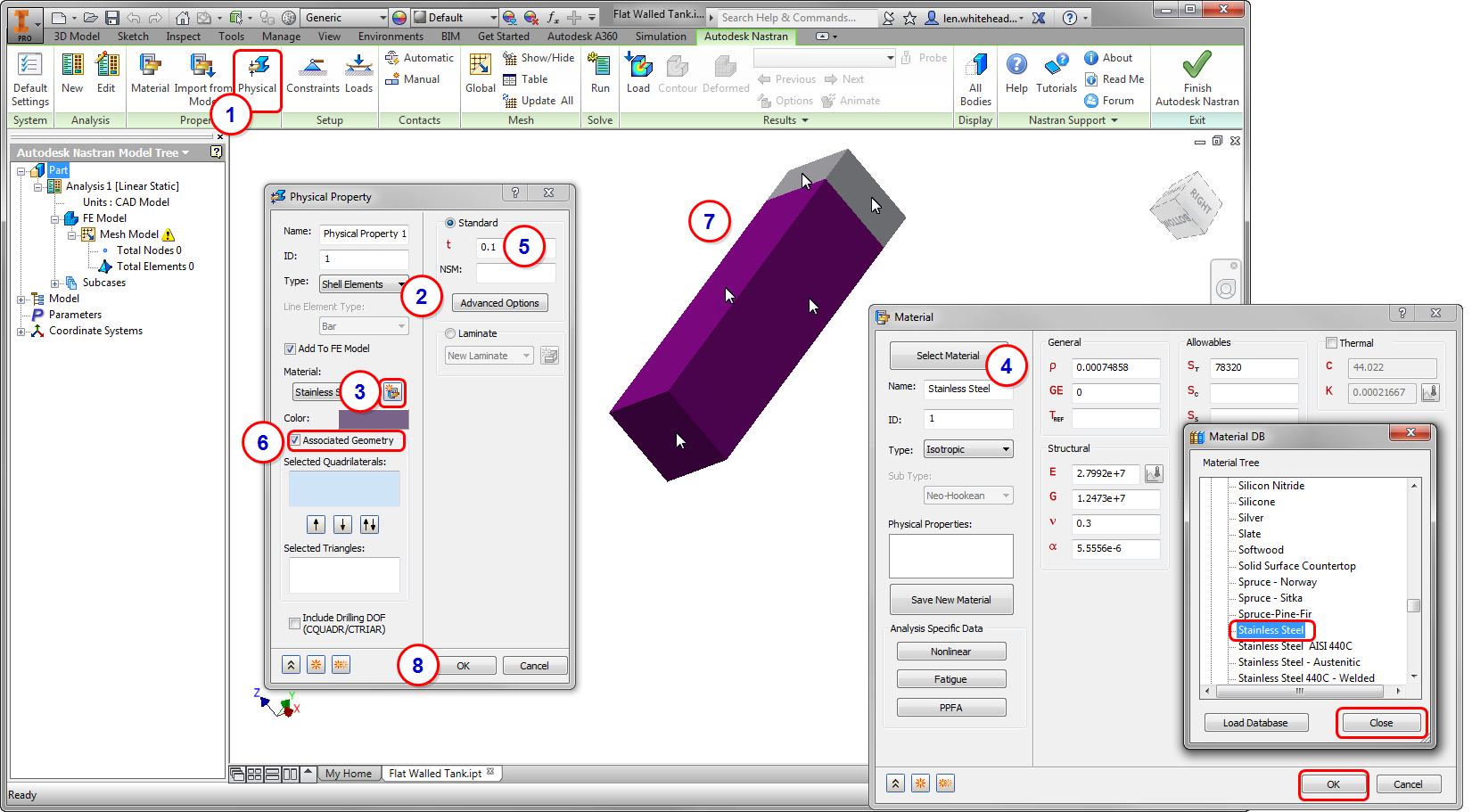Enable Thermal checkbox in Material dialog
This screenshot has width=1472, height=812.
coord(1331,343)
